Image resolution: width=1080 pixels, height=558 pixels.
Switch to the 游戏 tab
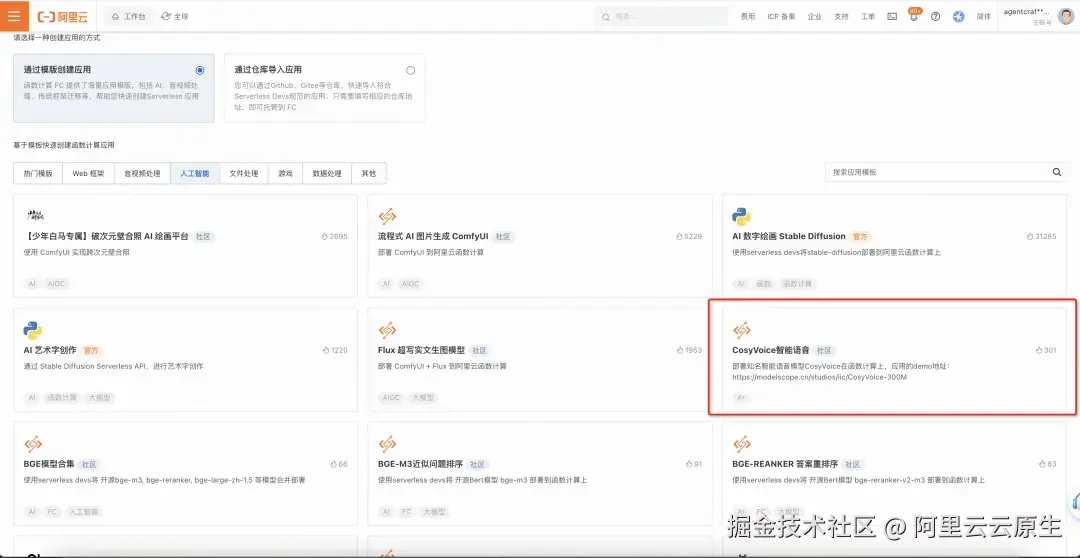point(285,174)
